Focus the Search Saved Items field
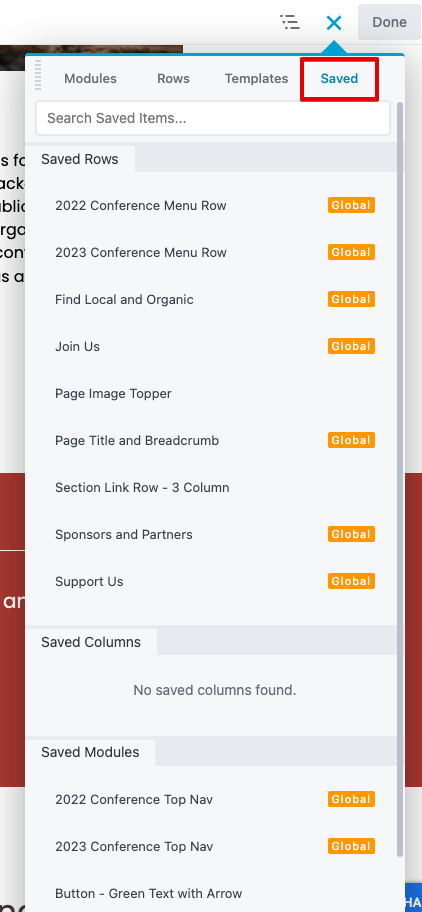Screen dimensions: 422x912 click(213, 118)
